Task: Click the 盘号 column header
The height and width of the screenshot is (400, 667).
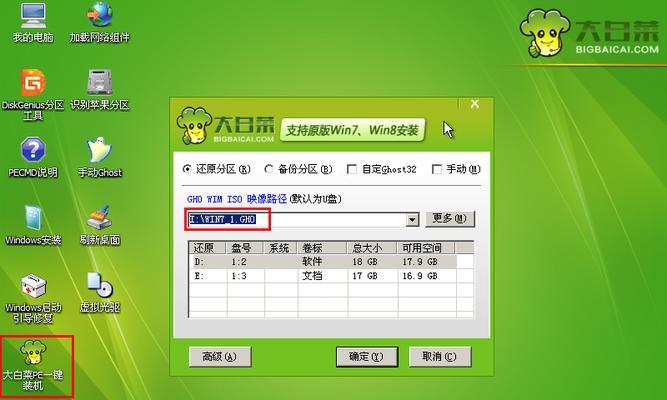Action: tap(245, 248)
